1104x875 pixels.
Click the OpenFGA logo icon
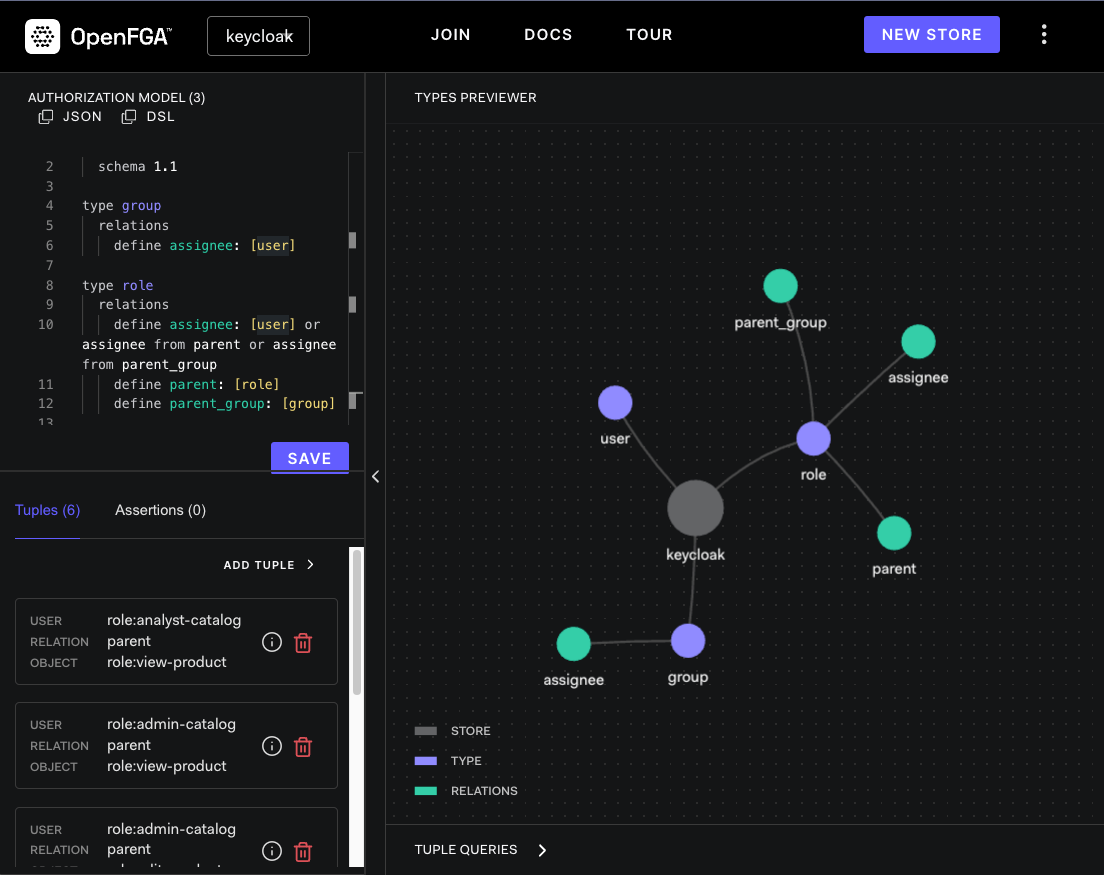click(40, 34)
